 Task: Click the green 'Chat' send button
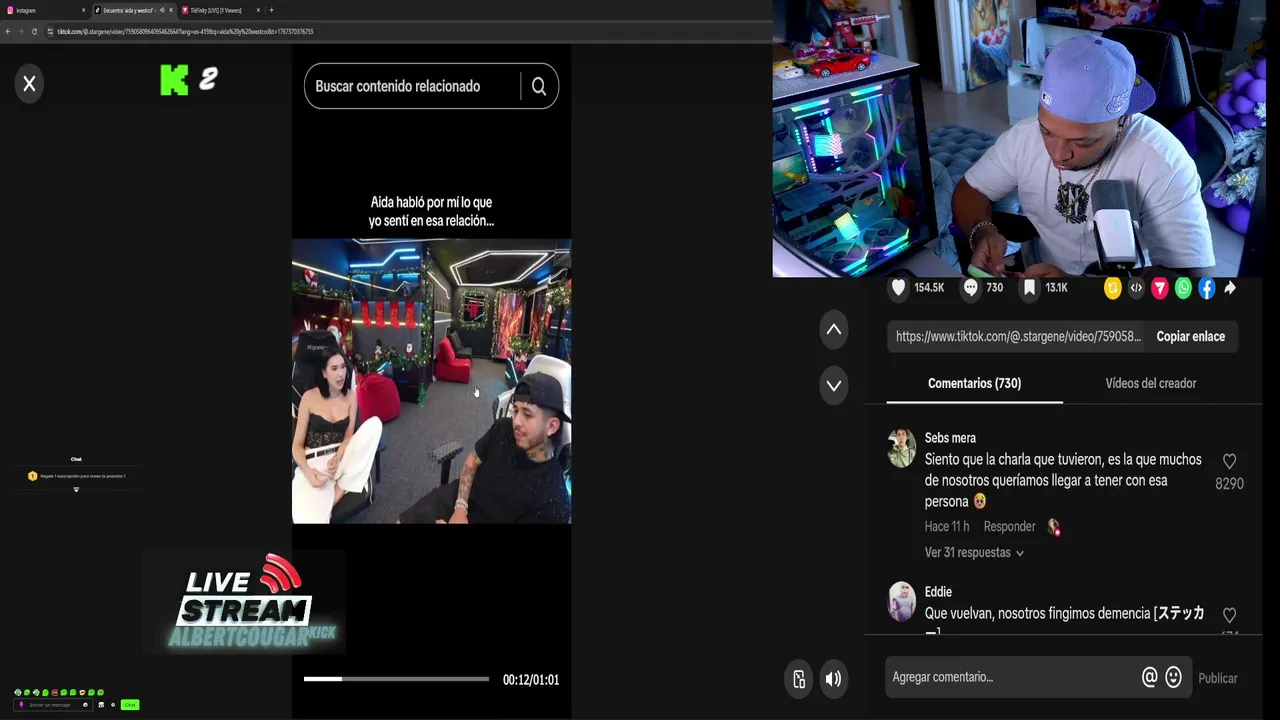[129, 705]
